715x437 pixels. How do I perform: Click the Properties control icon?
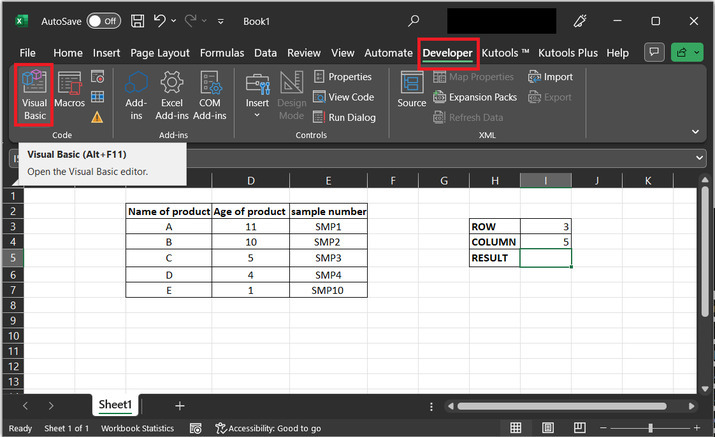click(x=319, y=77)
